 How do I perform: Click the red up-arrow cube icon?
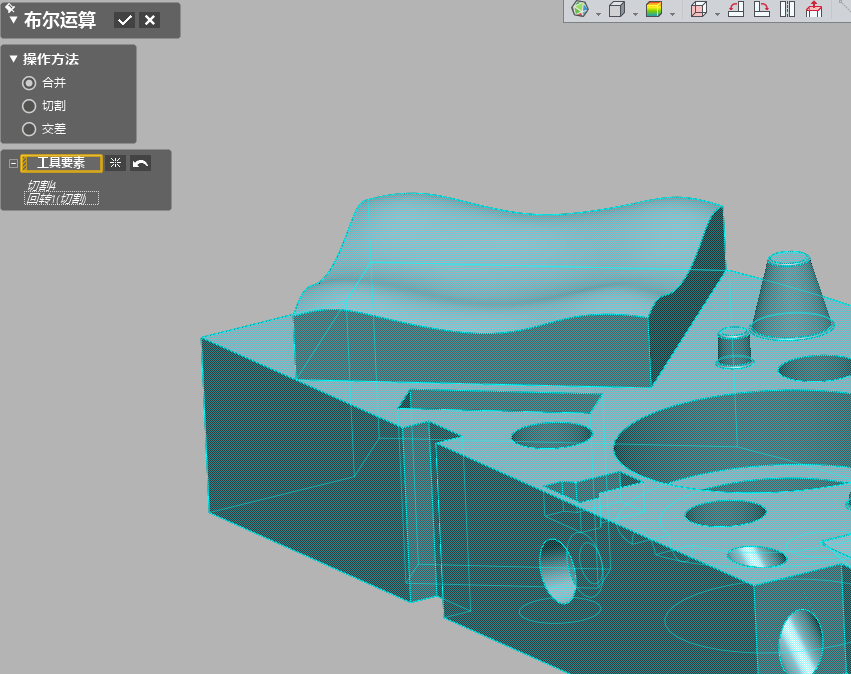click(814, 10)
